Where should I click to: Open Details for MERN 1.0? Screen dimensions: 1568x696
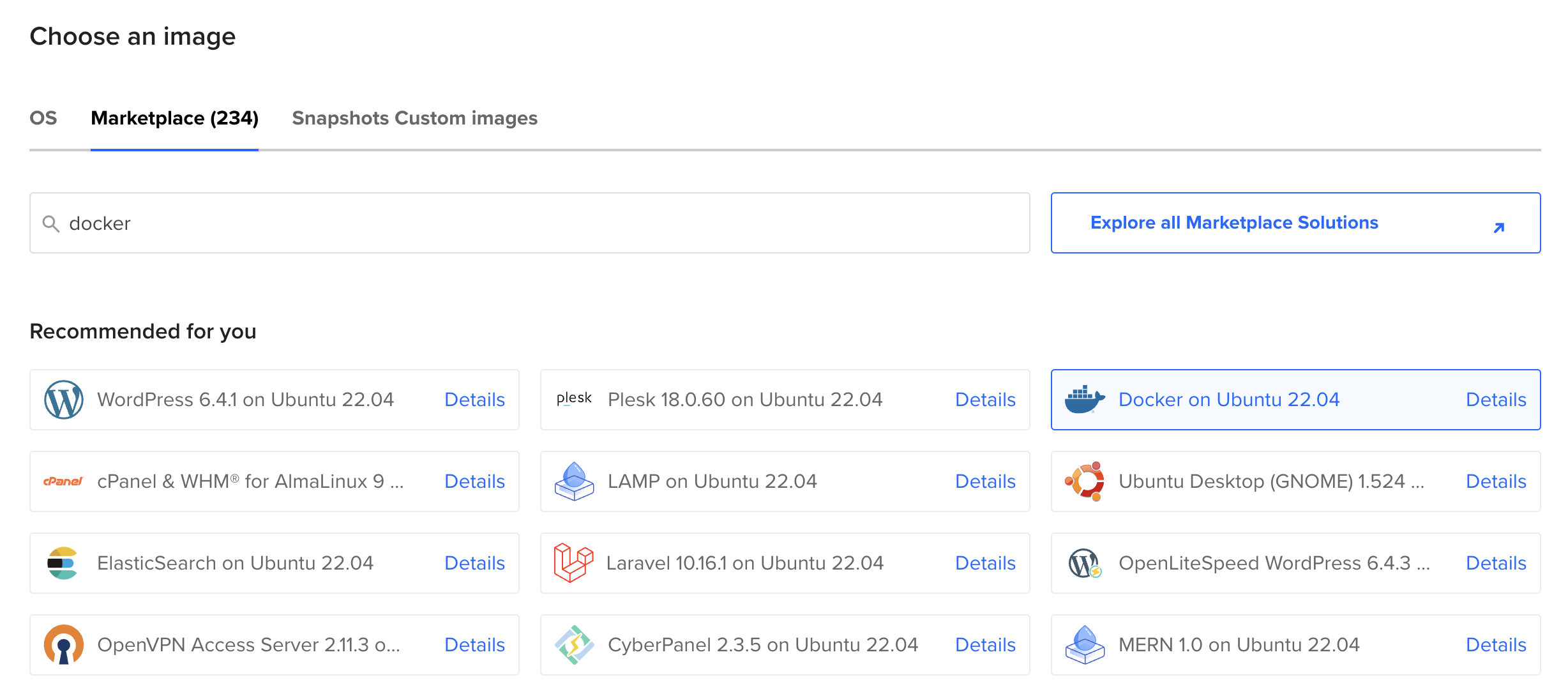tap(1496, 645)
